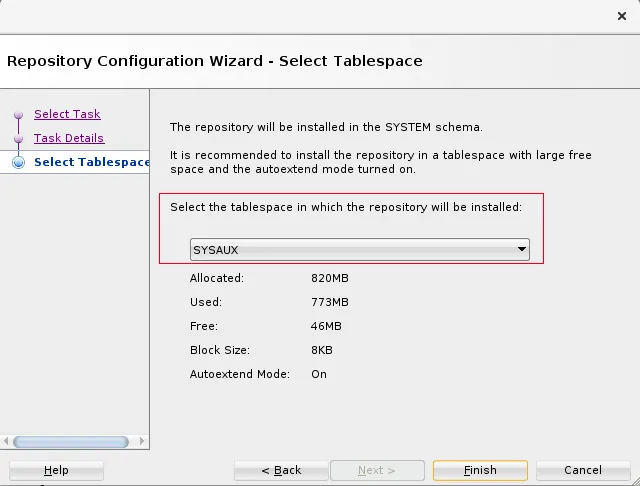Click the SYSAUX tablespace combo box
640x486 pixels.
point(350,249)
